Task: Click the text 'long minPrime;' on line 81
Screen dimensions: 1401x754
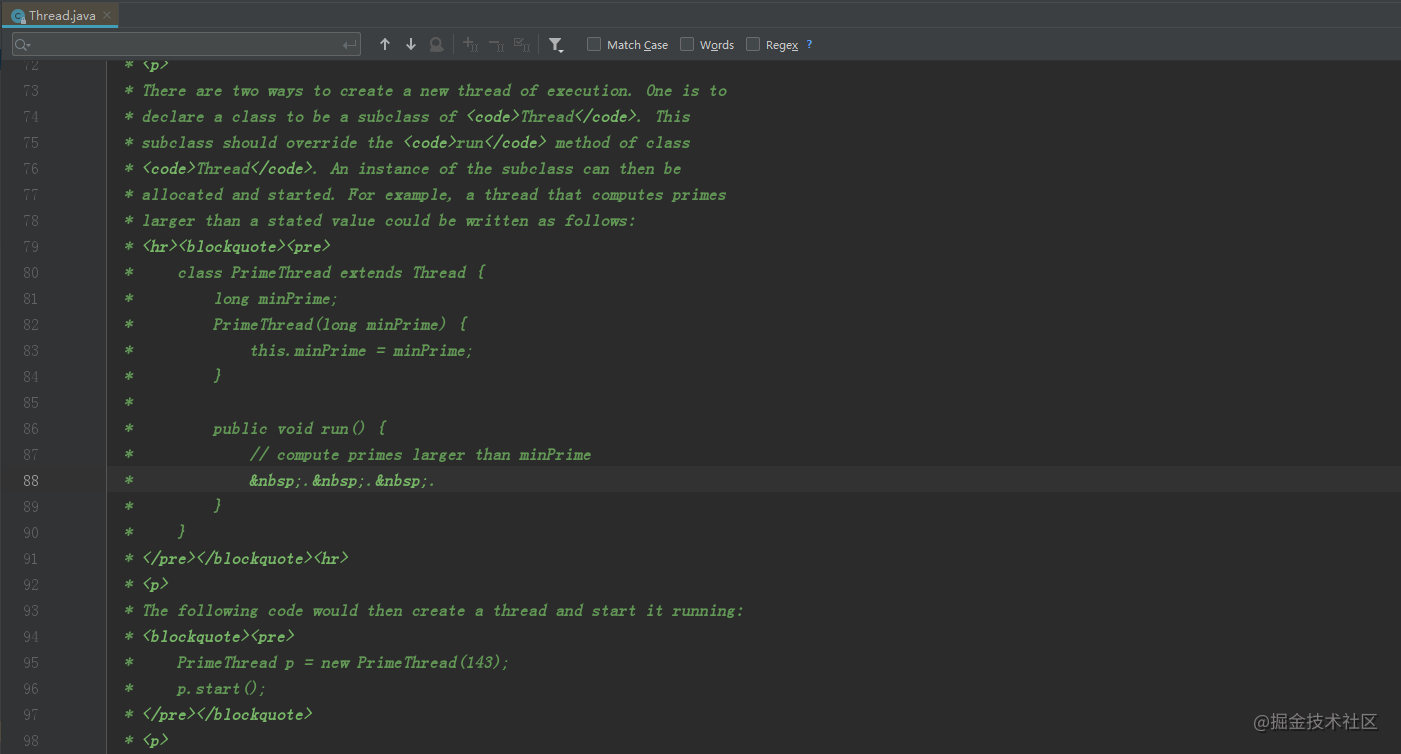Action: 276,298
